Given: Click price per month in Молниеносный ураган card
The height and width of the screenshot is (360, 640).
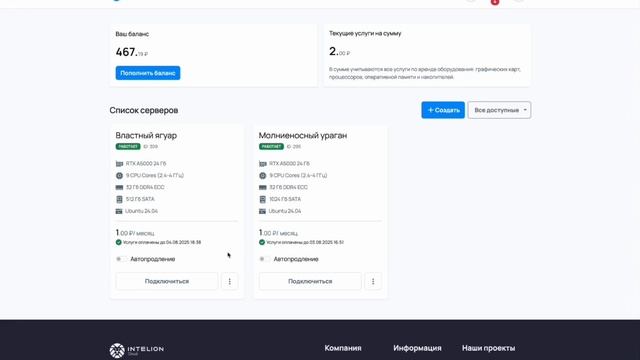Looking at the screenshot, I should 278,233.
